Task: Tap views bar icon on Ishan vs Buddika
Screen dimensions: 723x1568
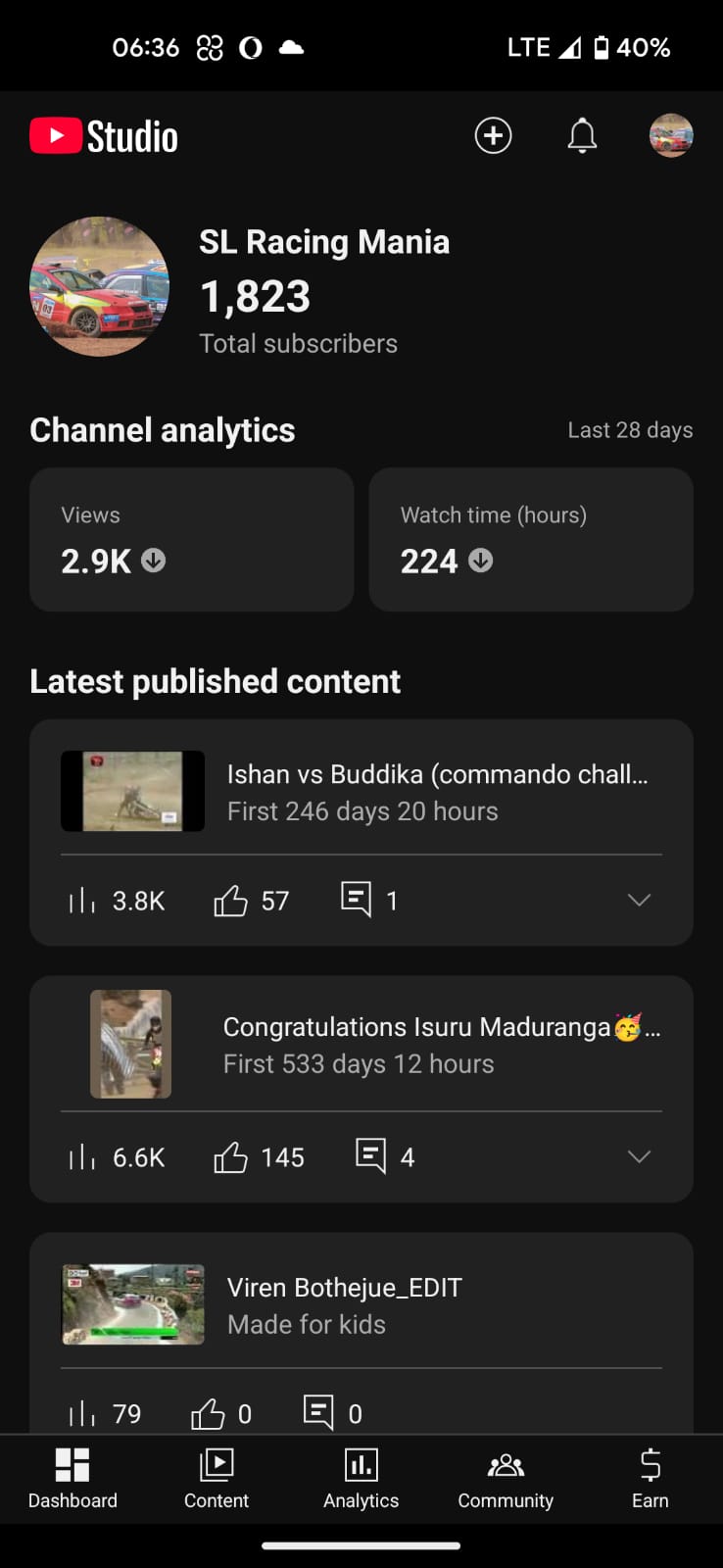Action: 82,900
